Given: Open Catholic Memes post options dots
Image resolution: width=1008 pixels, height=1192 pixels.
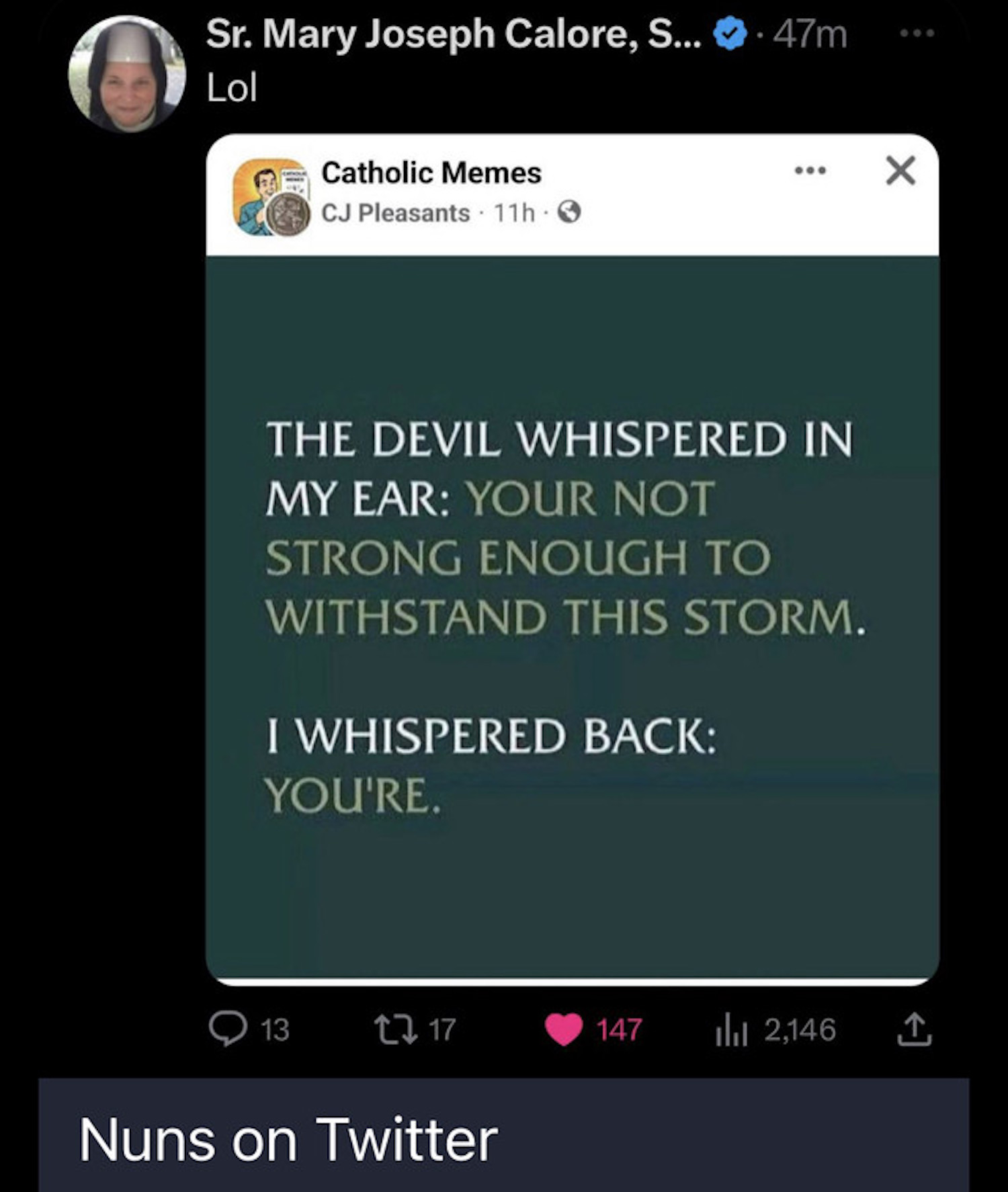Looking at the screenshot, I should [x=810, y=171].
